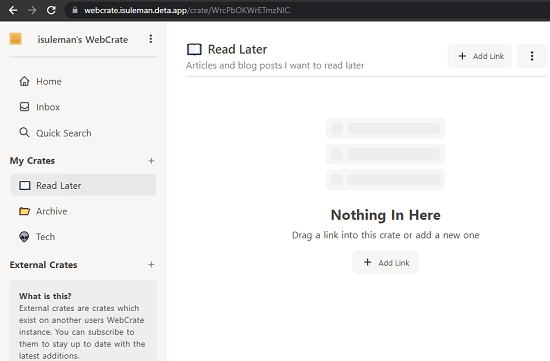Viewport: 550px width, 361px height.
Task: Click the 'External Crates' section heading
Action: tap(43, 265)
